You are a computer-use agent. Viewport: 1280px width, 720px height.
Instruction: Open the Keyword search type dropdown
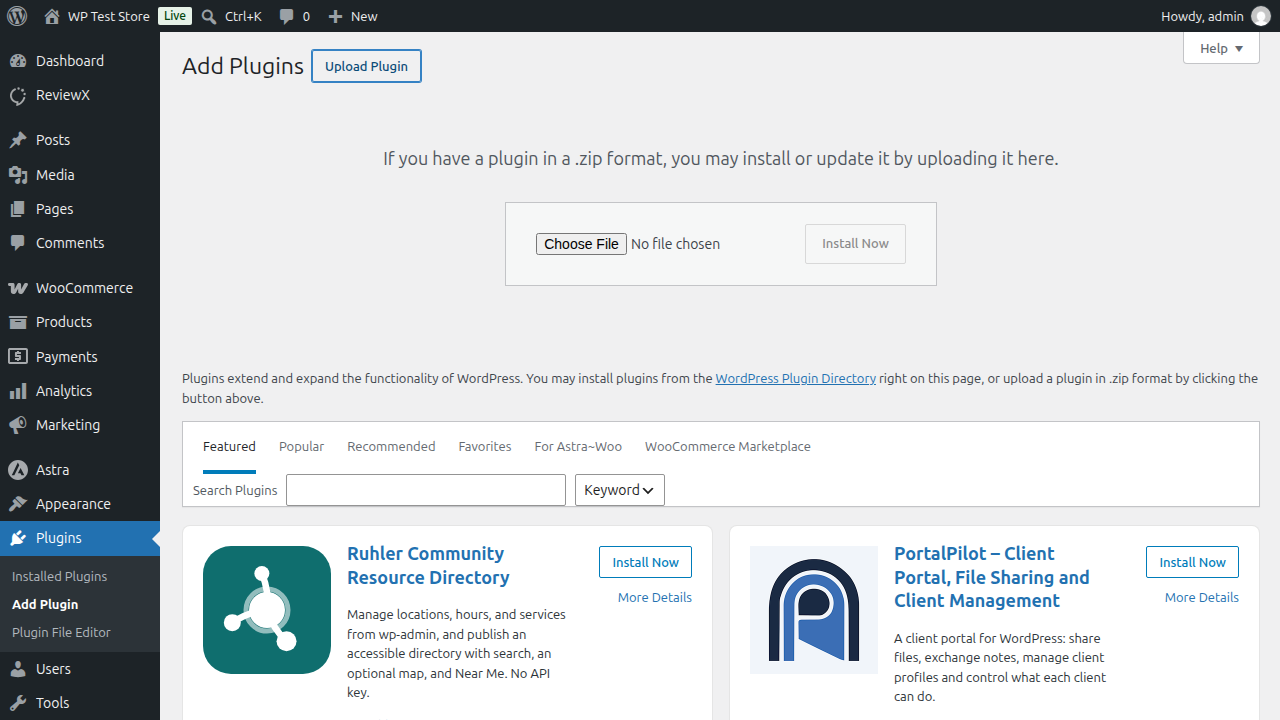tap(620, 490)
